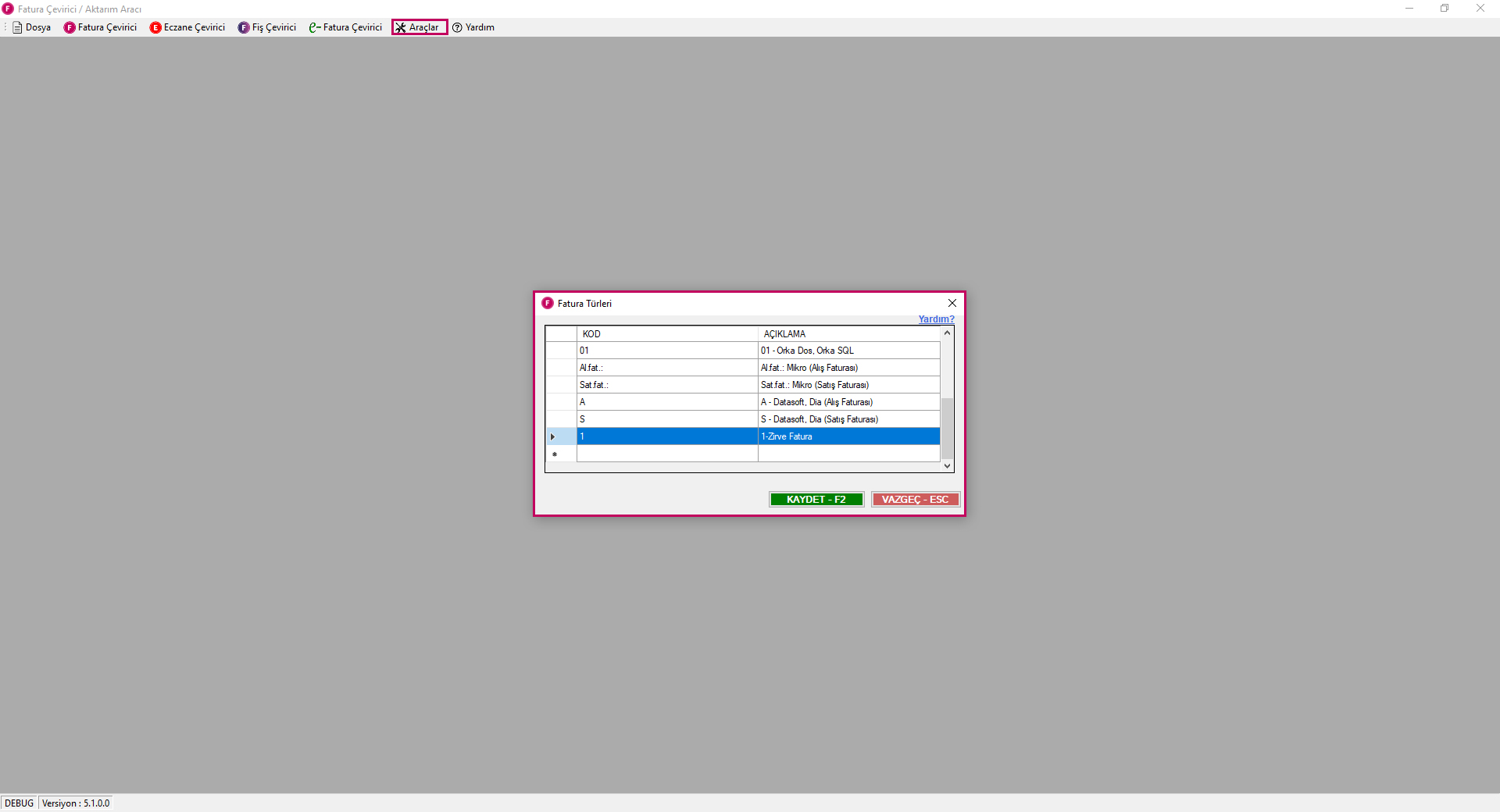Click the DEBUG status bar entry
The height and width of the screenshot is (812, 1500).
tap(20, 803)
